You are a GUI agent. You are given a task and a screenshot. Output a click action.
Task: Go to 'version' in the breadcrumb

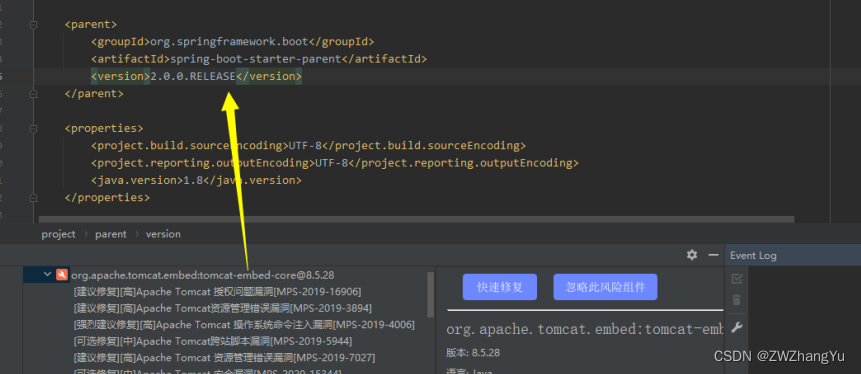[163, 234]
